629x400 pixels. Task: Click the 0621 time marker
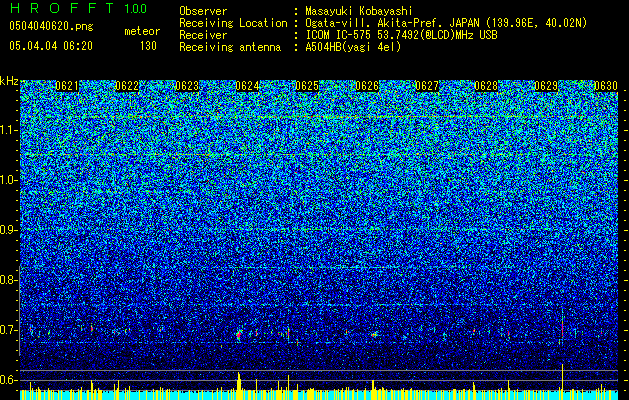point(67,86)
